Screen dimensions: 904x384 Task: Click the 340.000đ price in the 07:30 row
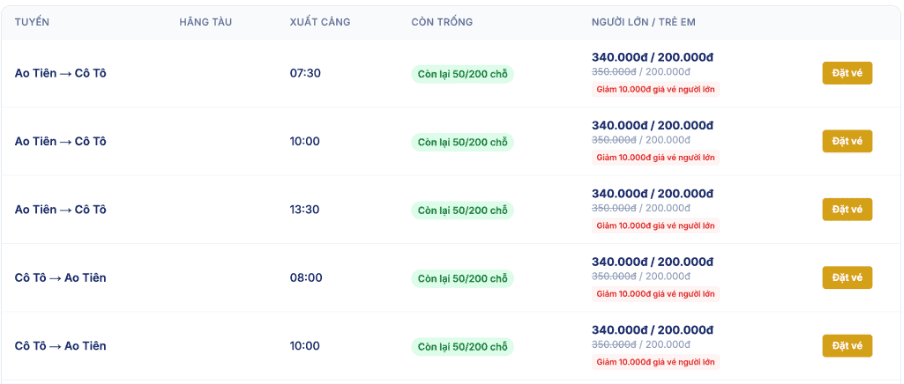coord(620,57)
